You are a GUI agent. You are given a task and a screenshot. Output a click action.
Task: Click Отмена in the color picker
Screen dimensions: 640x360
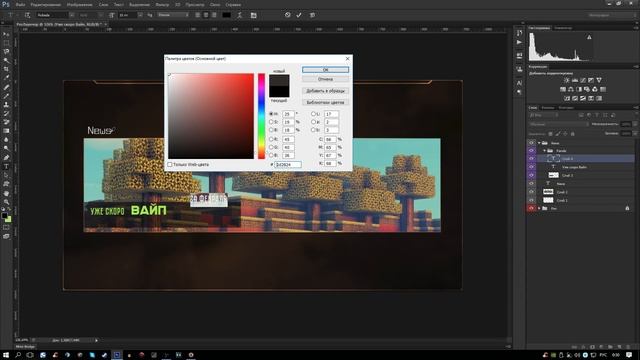point(325,79)
